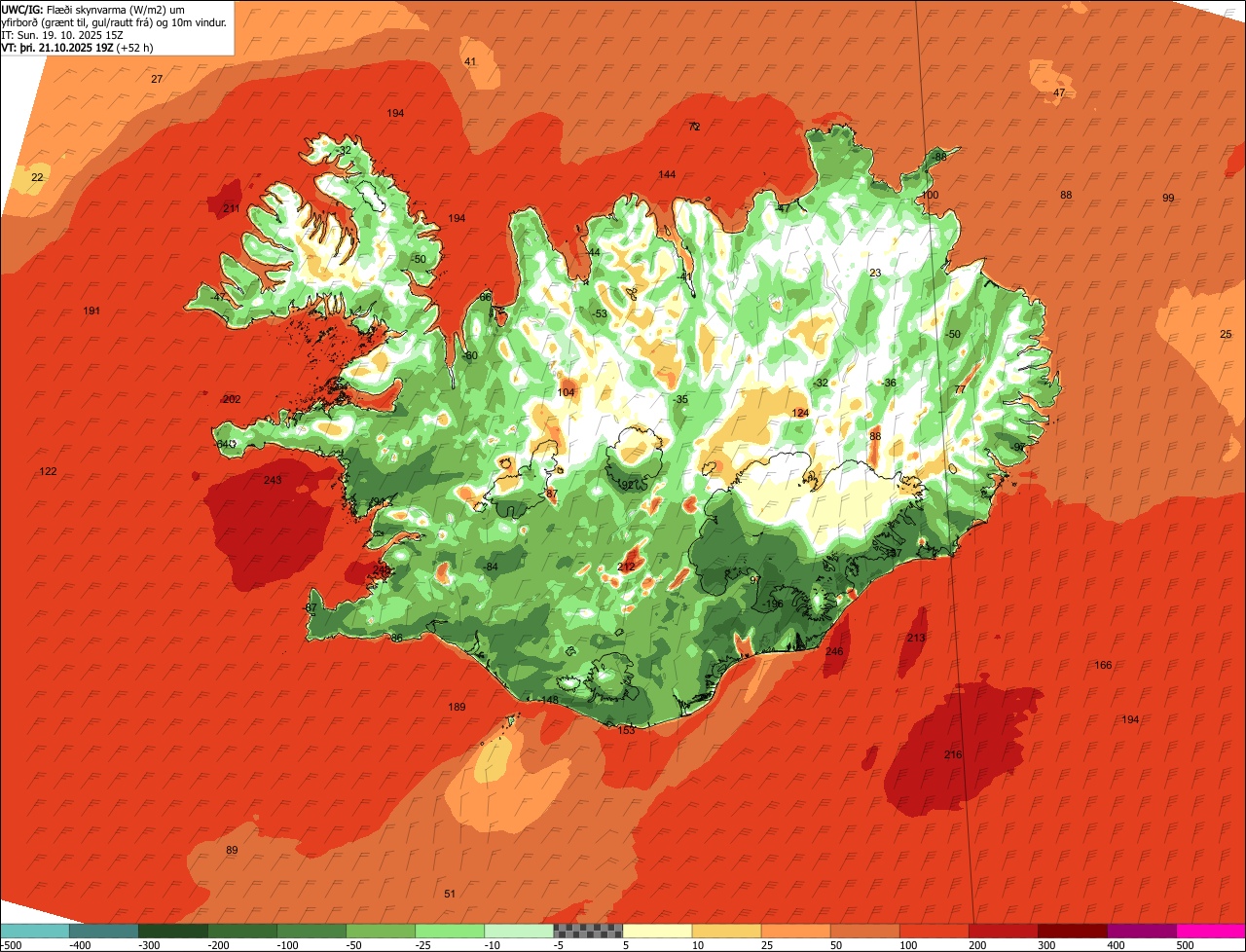Screen dimensions: 1246x952
Task: Click the valid time 'VT: þri. 21.10.2025 19Z'
Action: tap(57, 47)
